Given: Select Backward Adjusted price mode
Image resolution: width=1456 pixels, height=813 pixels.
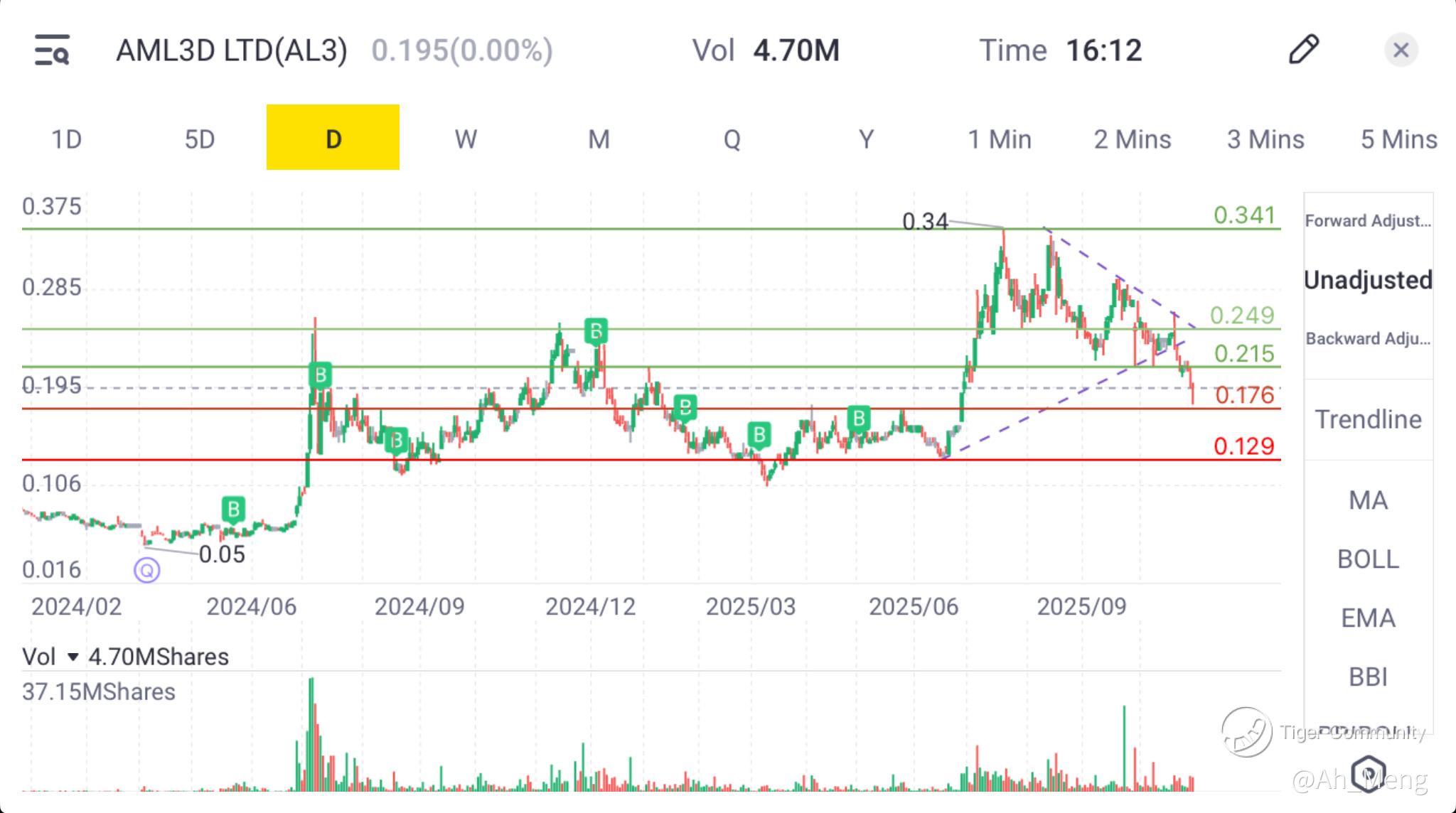Looking at the screenshot, I should 1368,339.
